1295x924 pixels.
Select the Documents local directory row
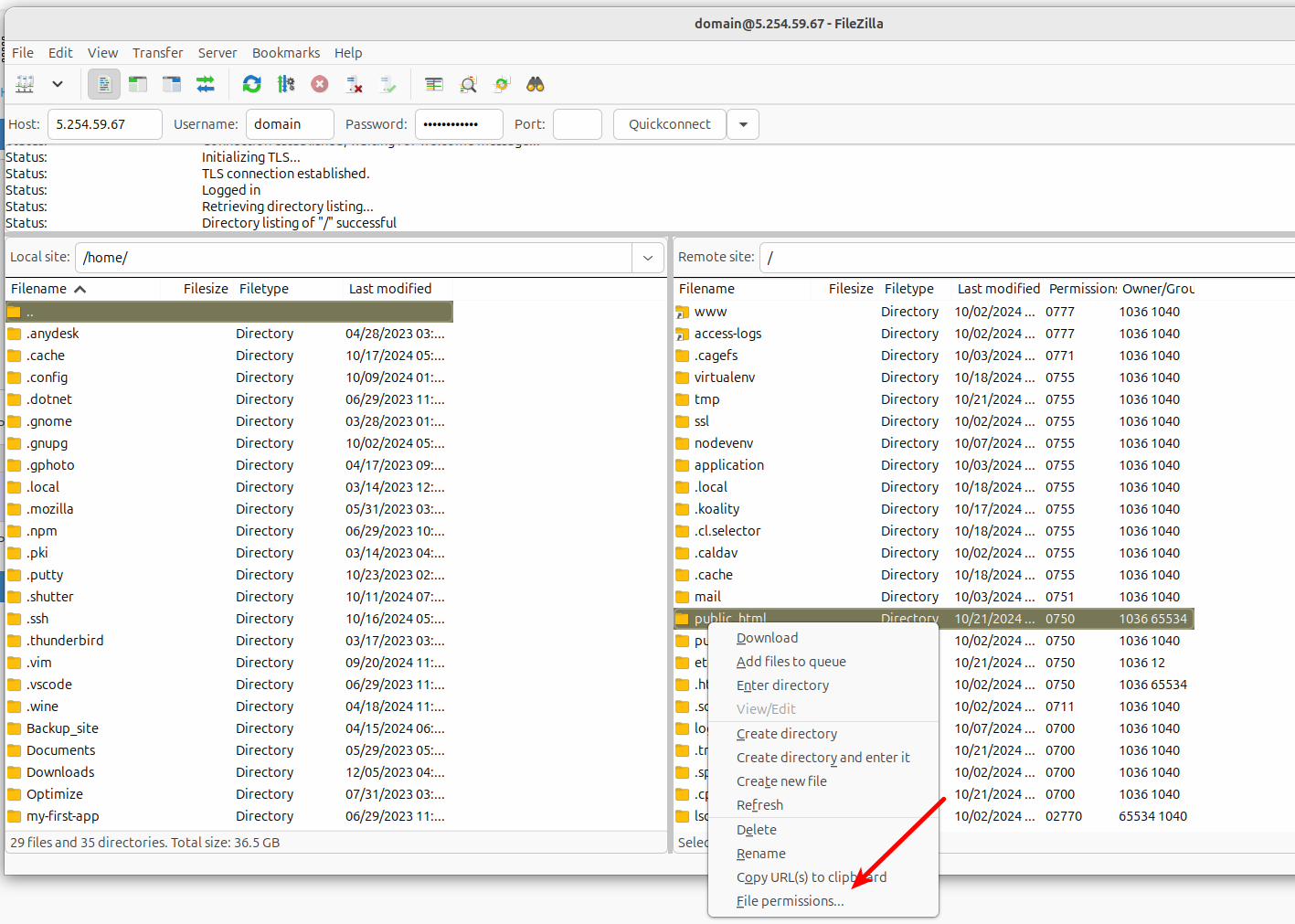(x=229, y=750)
